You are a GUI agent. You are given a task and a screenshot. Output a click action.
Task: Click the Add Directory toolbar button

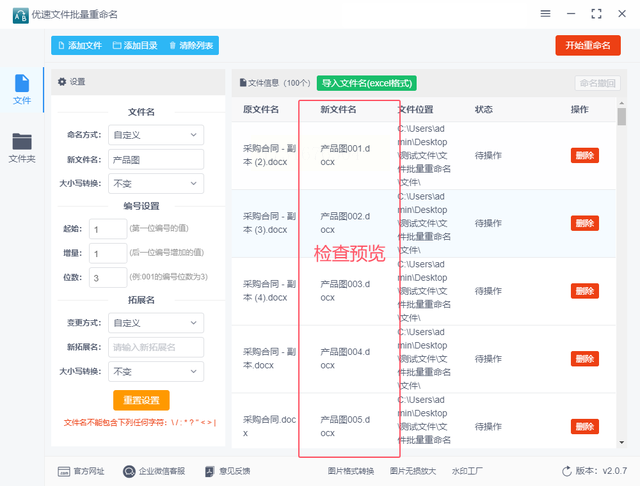135,45
